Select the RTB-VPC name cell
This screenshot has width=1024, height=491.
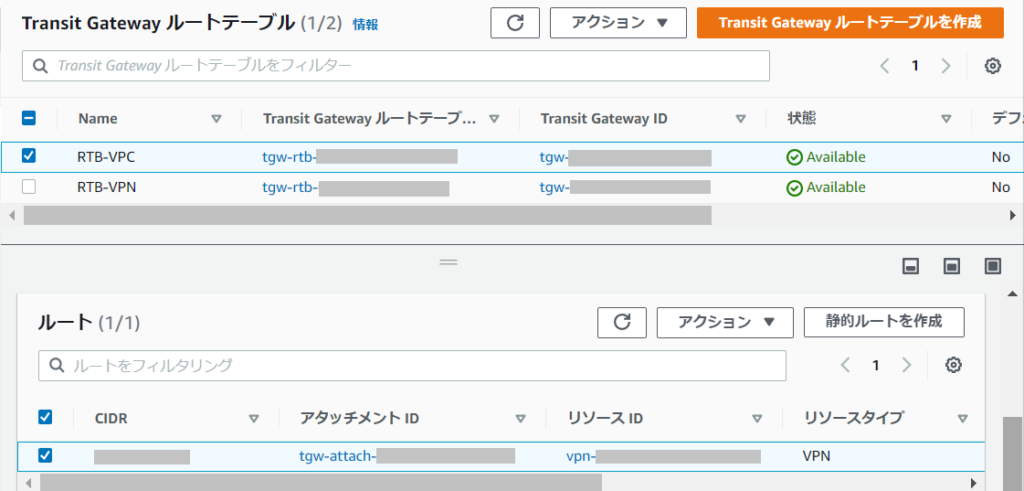(x=106, y=157)
